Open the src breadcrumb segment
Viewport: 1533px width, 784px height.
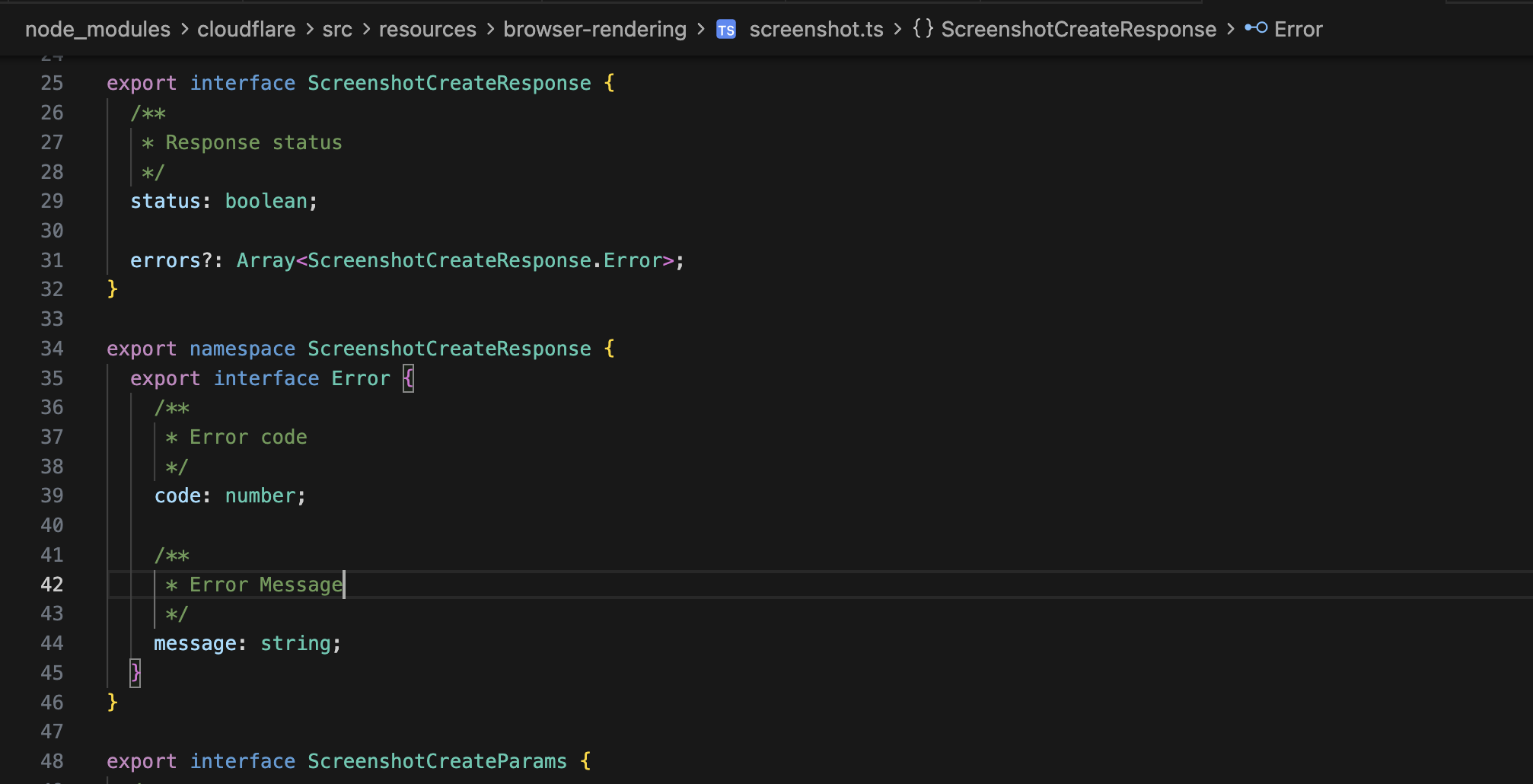coord(337,30)
